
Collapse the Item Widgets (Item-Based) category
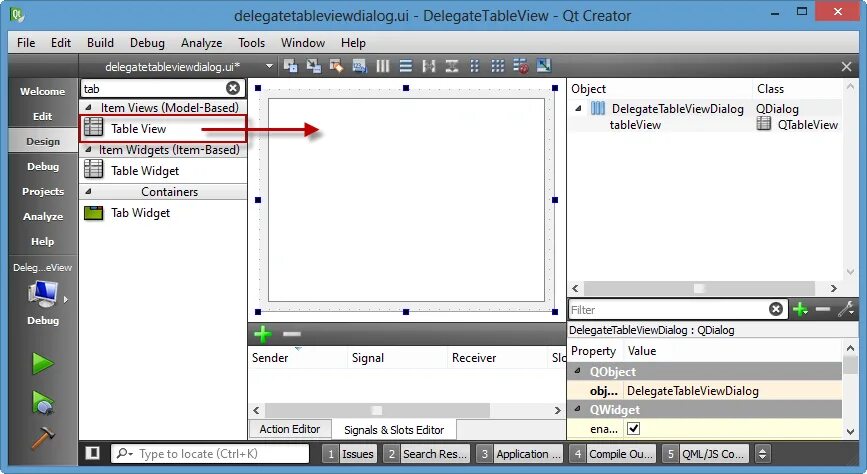(x=88, y=149)
